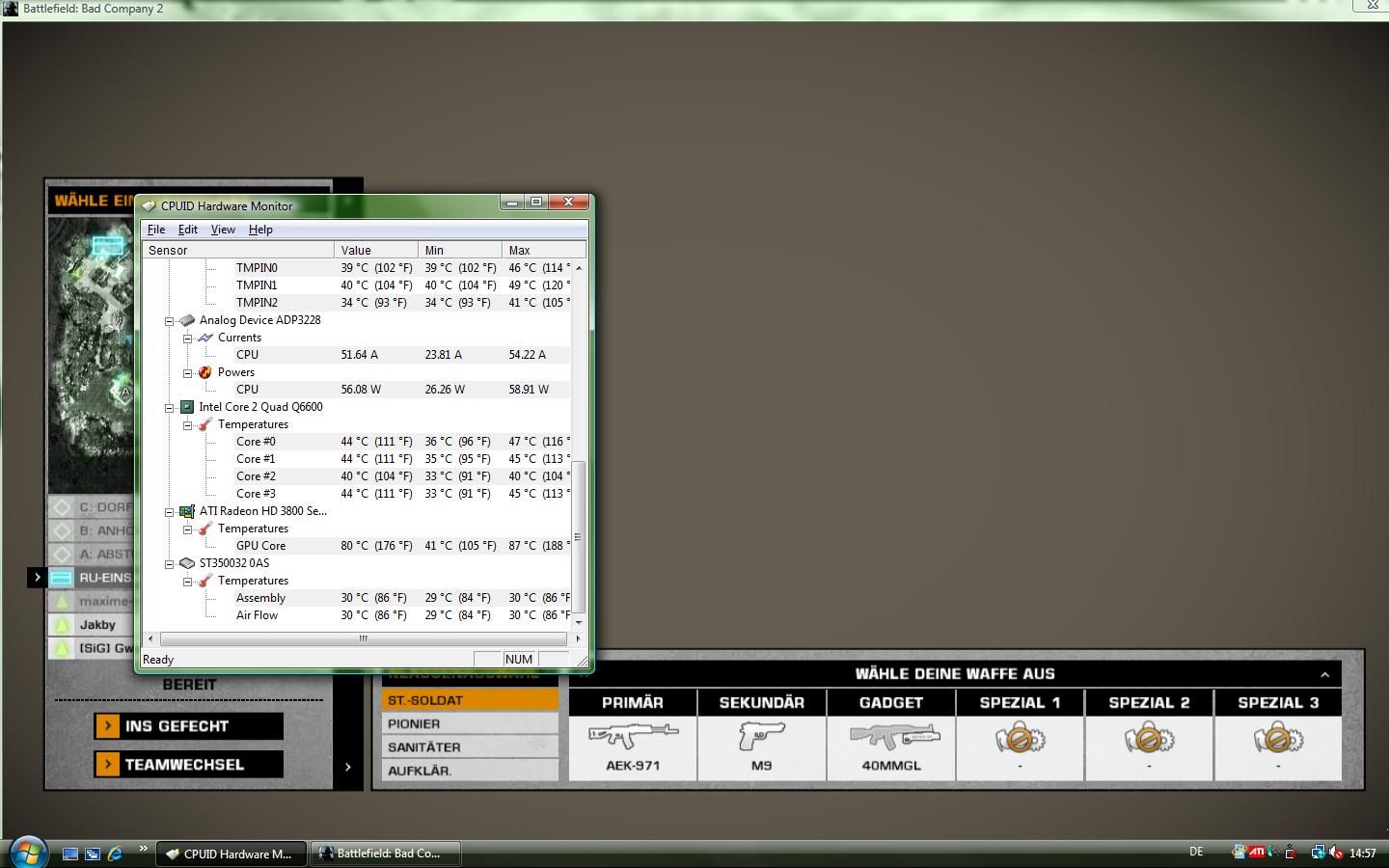Click the Max column header
The width and height of the screenshot is (1389, 868).
(543, 250)
